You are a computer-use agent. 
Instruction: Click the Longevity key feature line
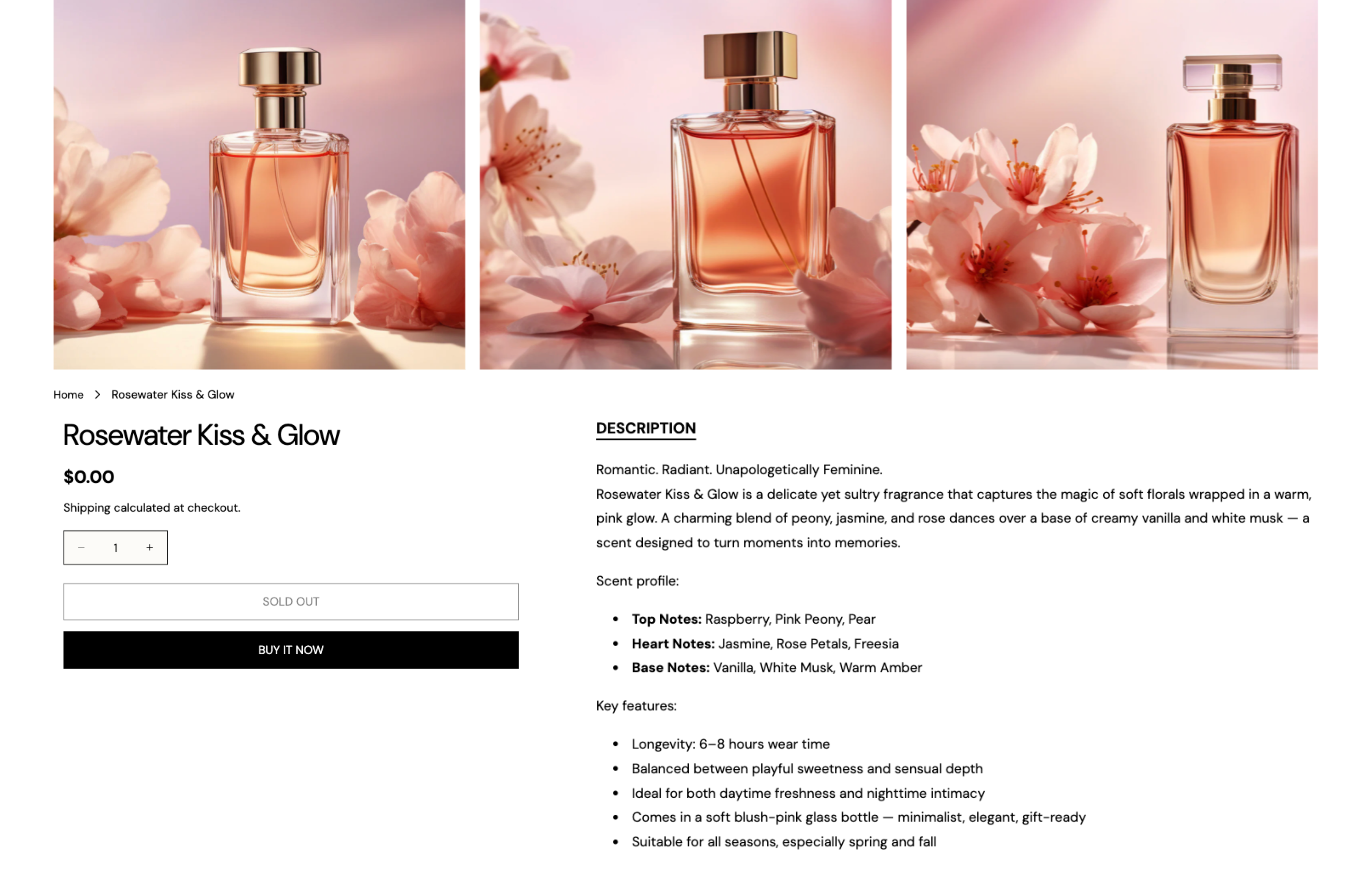tap(730, 743)
